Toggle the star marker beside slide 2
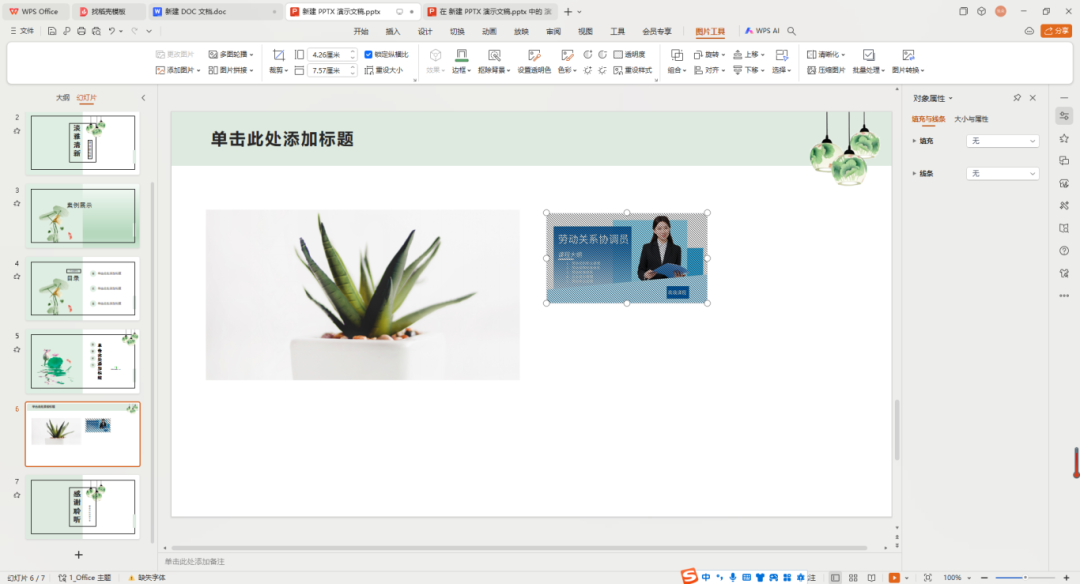 point(17,131)
